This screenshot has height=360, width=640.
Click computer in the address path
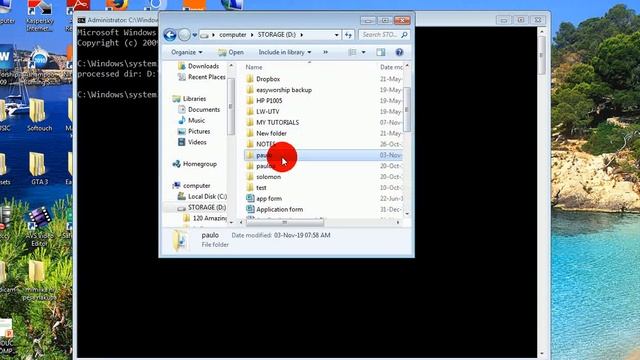(233, 35)
